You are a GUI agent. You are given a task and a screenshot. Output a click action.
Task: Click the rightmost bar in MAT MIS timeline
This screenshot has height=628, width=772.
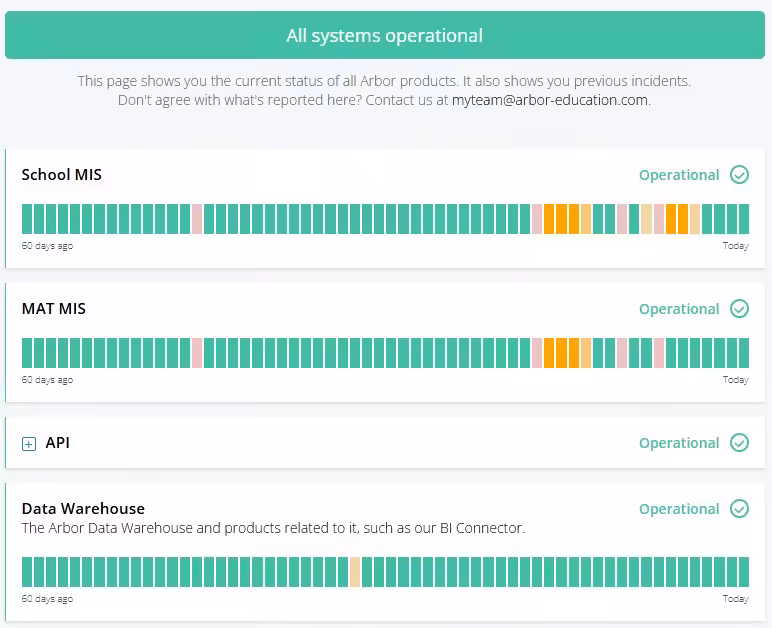pos(743,352)
